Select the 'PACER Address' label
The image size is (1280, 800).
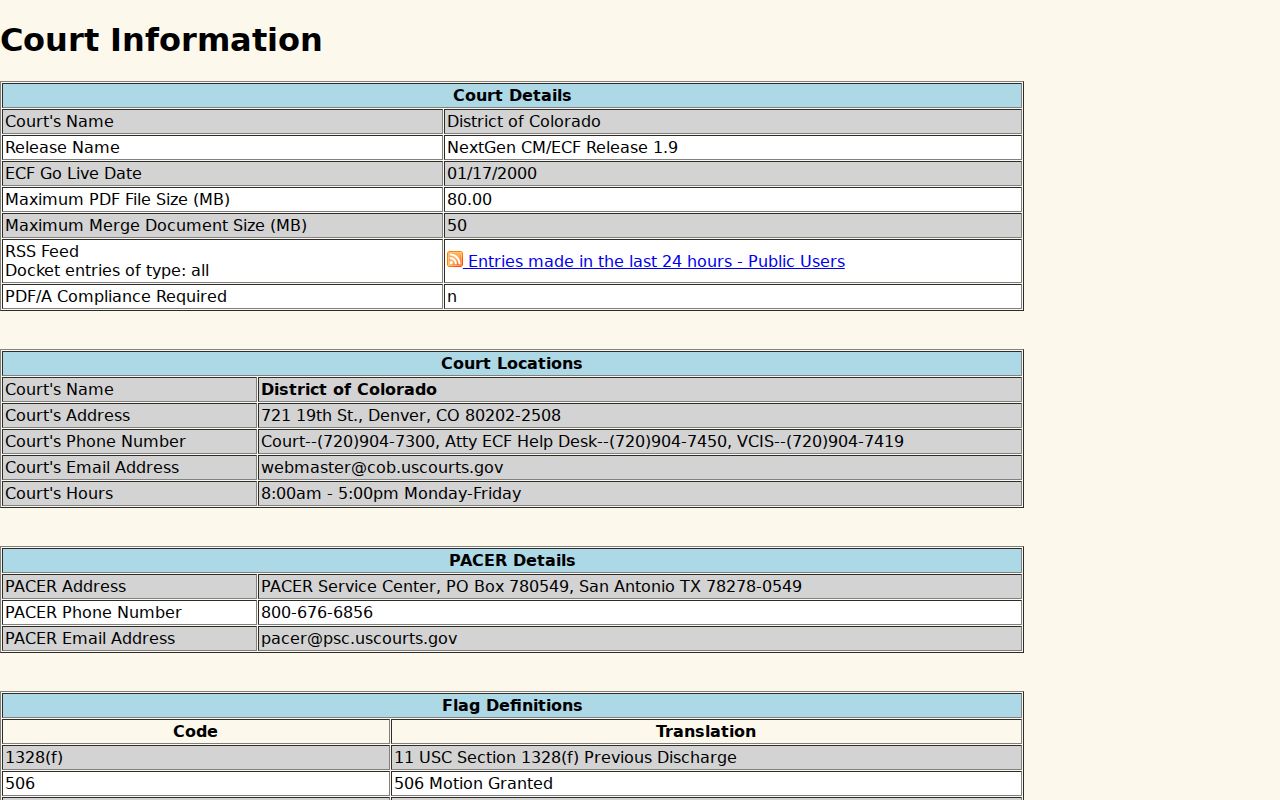pos(66,587)
